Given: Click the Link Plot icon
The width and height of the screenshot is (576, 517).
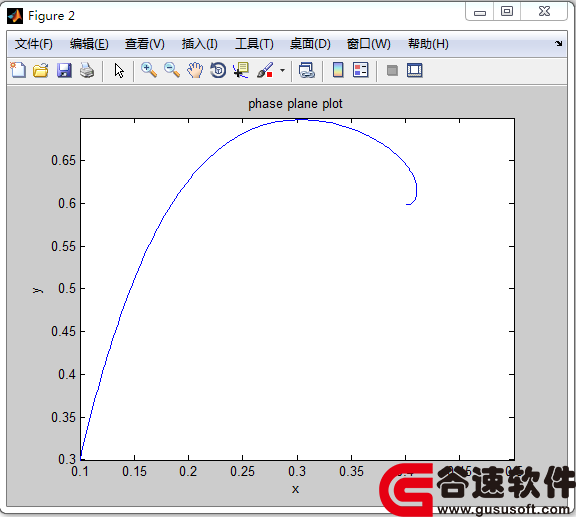Looking at the screenshot, I should (x=307, y=70).
